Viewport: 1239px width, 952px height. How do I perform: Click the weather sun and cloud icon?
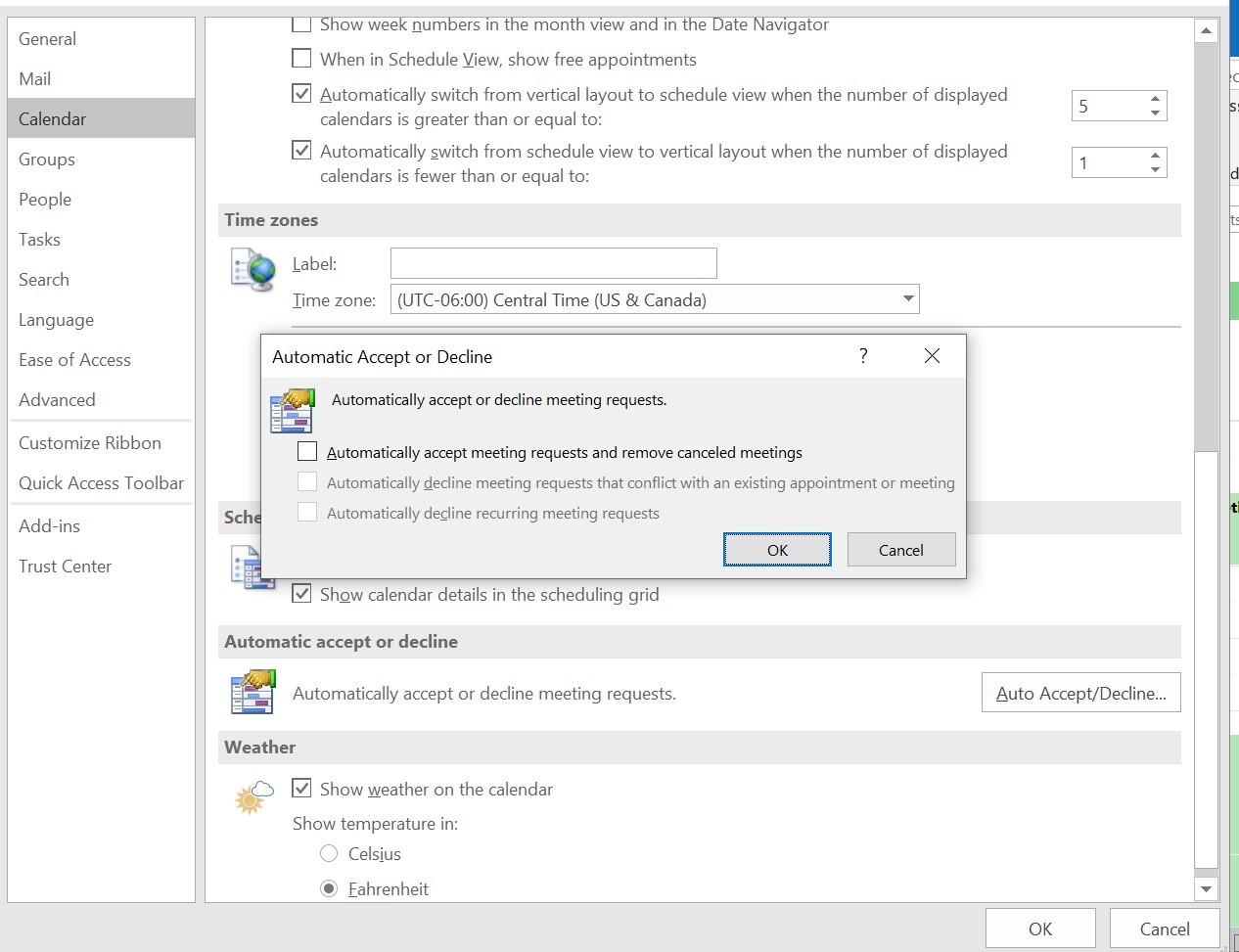(x=253, y=797)
